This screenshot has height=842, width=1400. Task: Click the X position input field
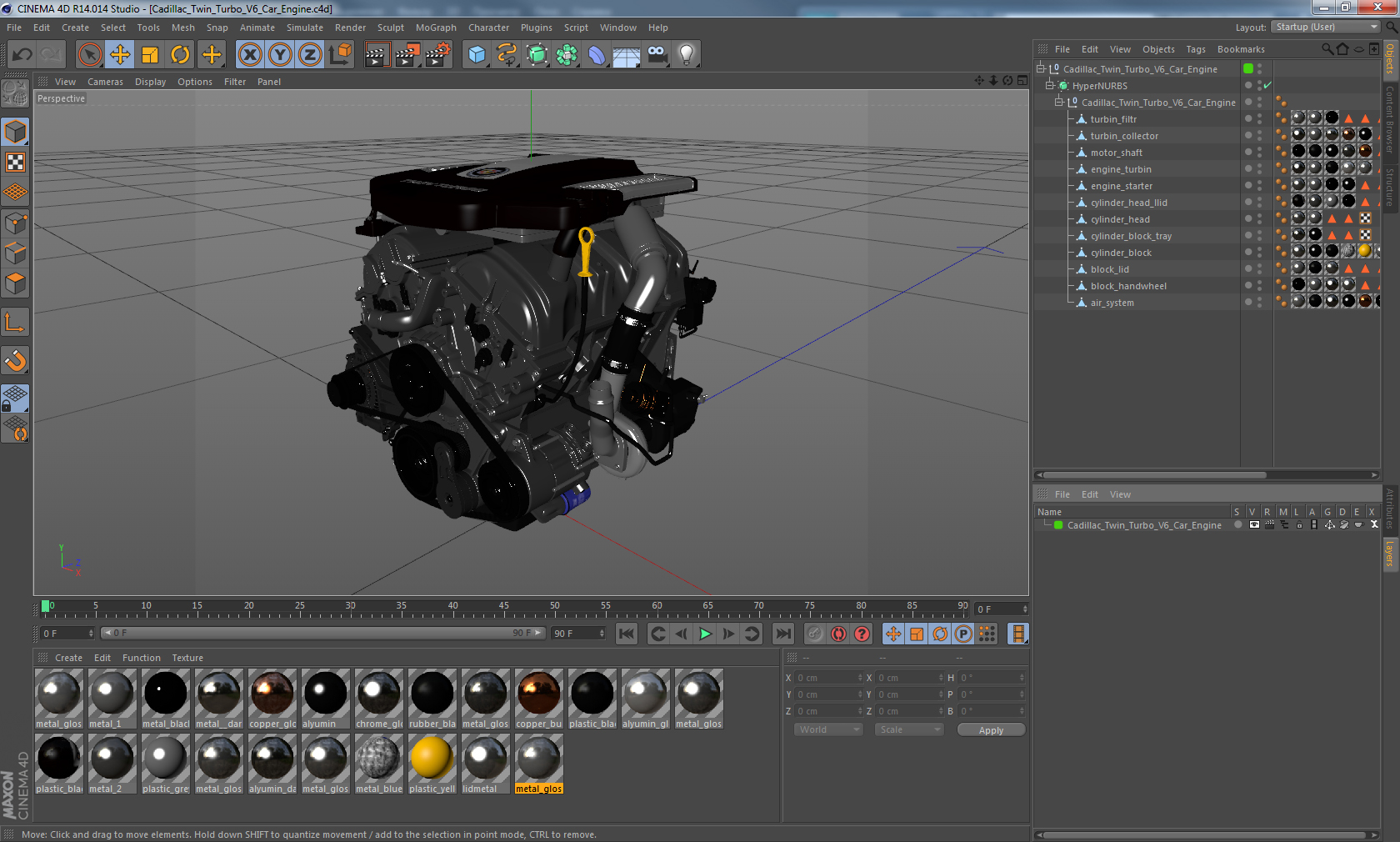pyautogui.click(x=828, y=678)
